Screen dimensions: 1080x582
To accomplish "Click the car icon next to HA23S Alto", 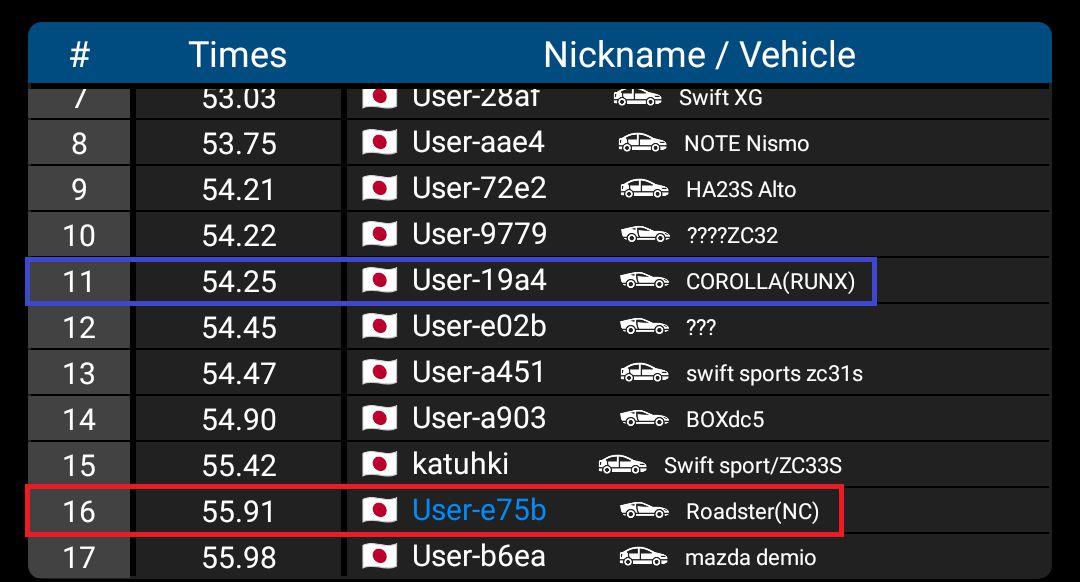I will pos(644,189).
